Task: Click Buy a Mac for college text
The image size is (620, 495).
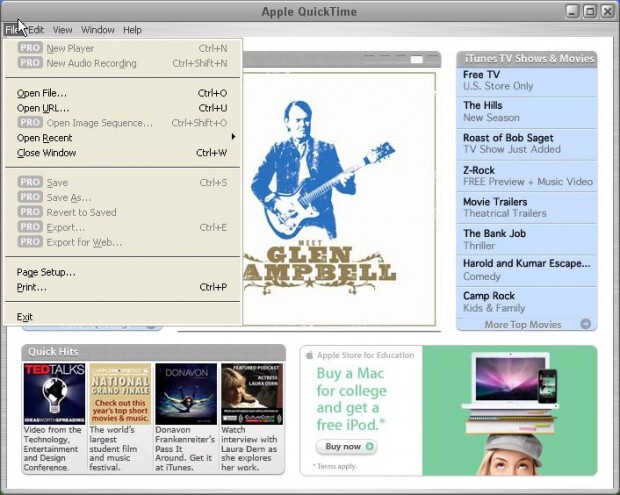Action: click(352, 399)
